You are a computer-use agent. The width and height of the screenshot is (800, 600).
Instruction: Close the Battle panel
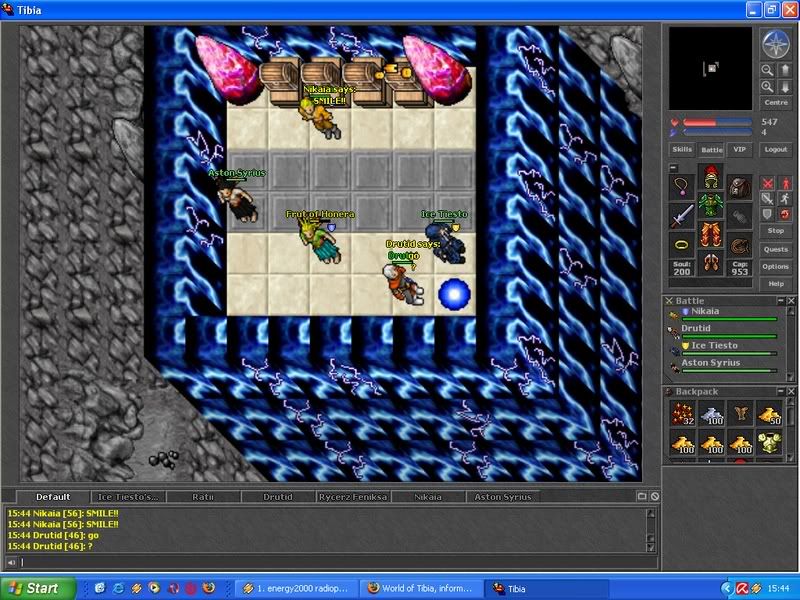coord(791,301)
